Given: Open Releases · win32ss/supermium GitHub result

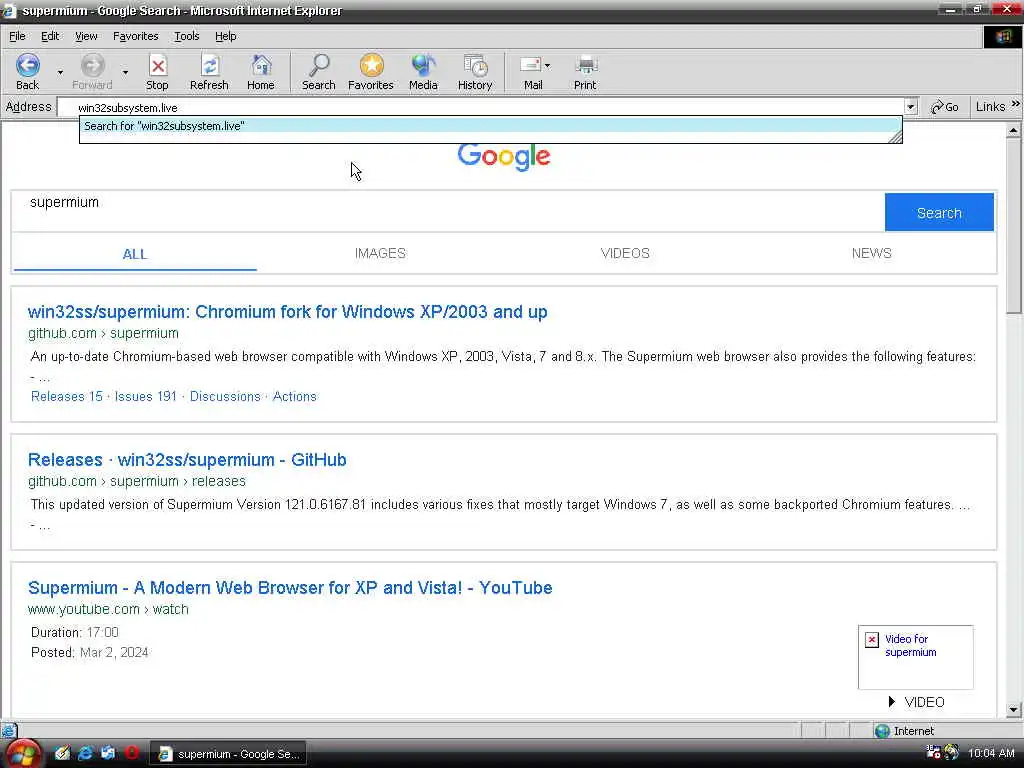Looking at the screenshot, I should point(187,460).
